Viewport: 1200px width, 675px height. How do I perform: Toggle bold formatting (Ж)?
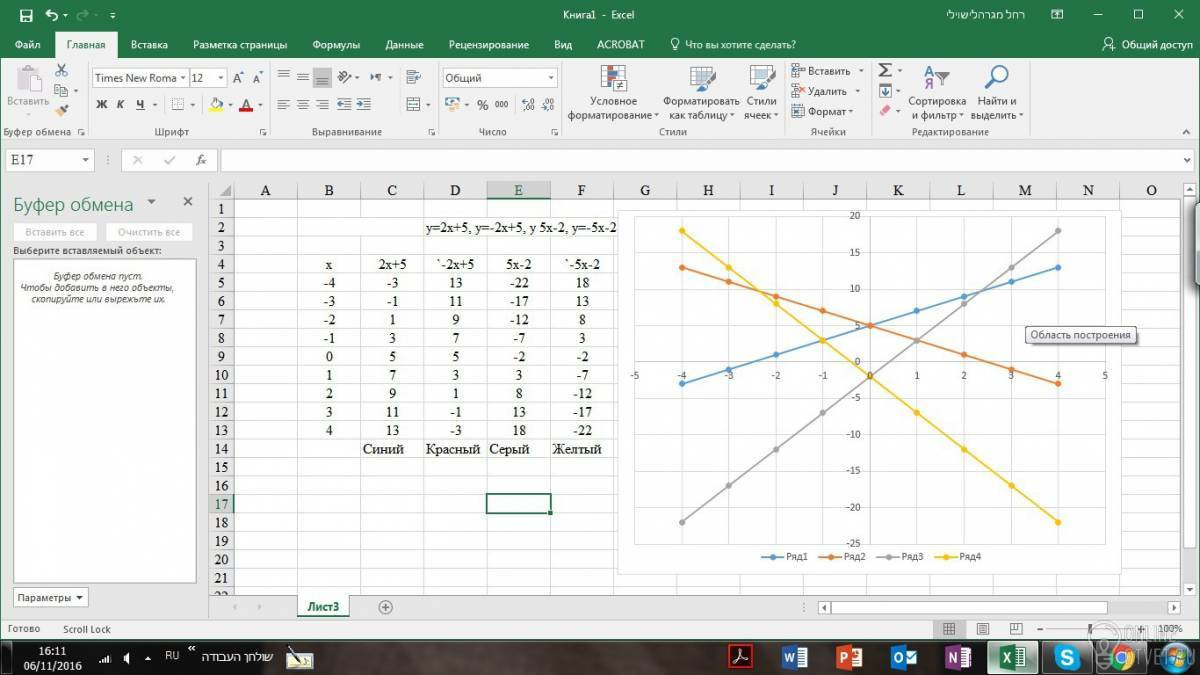coord(102,105)
